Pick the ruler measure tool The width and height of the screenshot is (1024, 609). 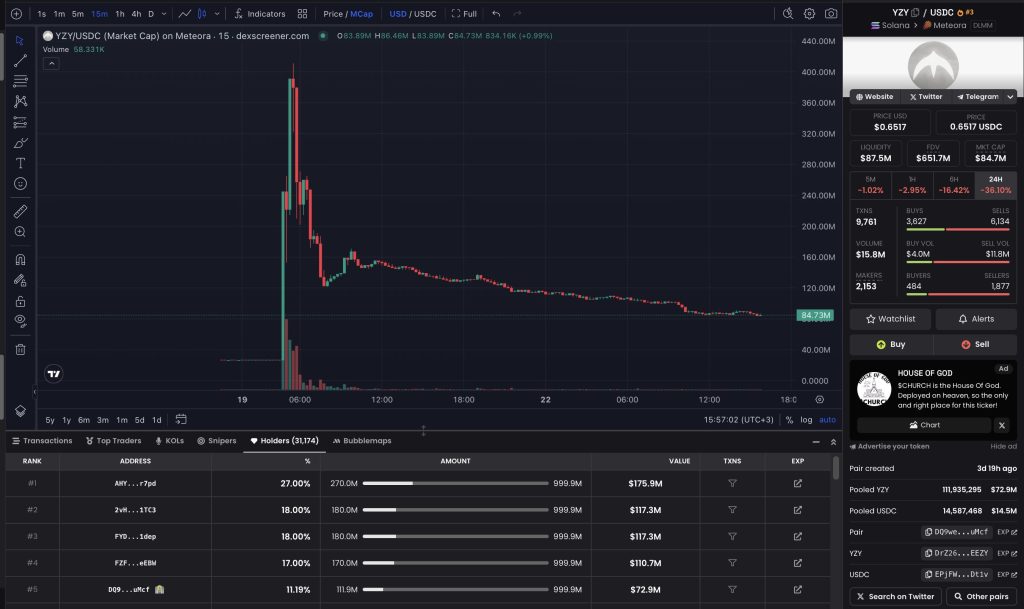tap(20, 211)
